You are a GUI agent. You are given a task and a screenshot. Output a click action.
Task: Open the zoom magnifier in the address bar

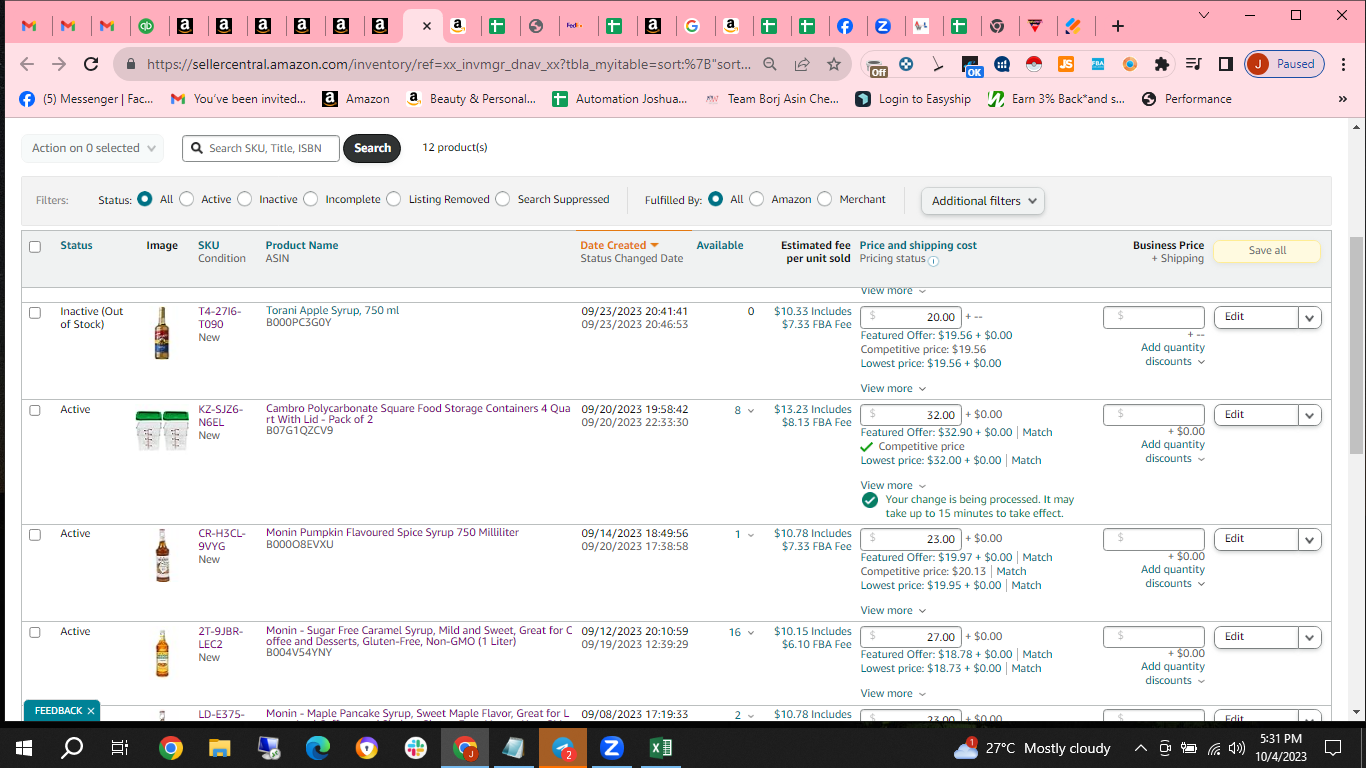tap(770, 64)
